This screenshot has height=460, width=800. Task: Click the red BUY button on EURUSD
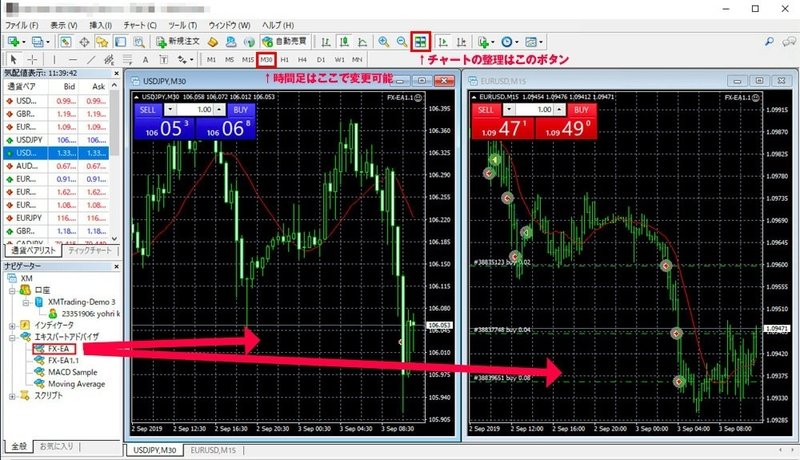coord(581,110)
